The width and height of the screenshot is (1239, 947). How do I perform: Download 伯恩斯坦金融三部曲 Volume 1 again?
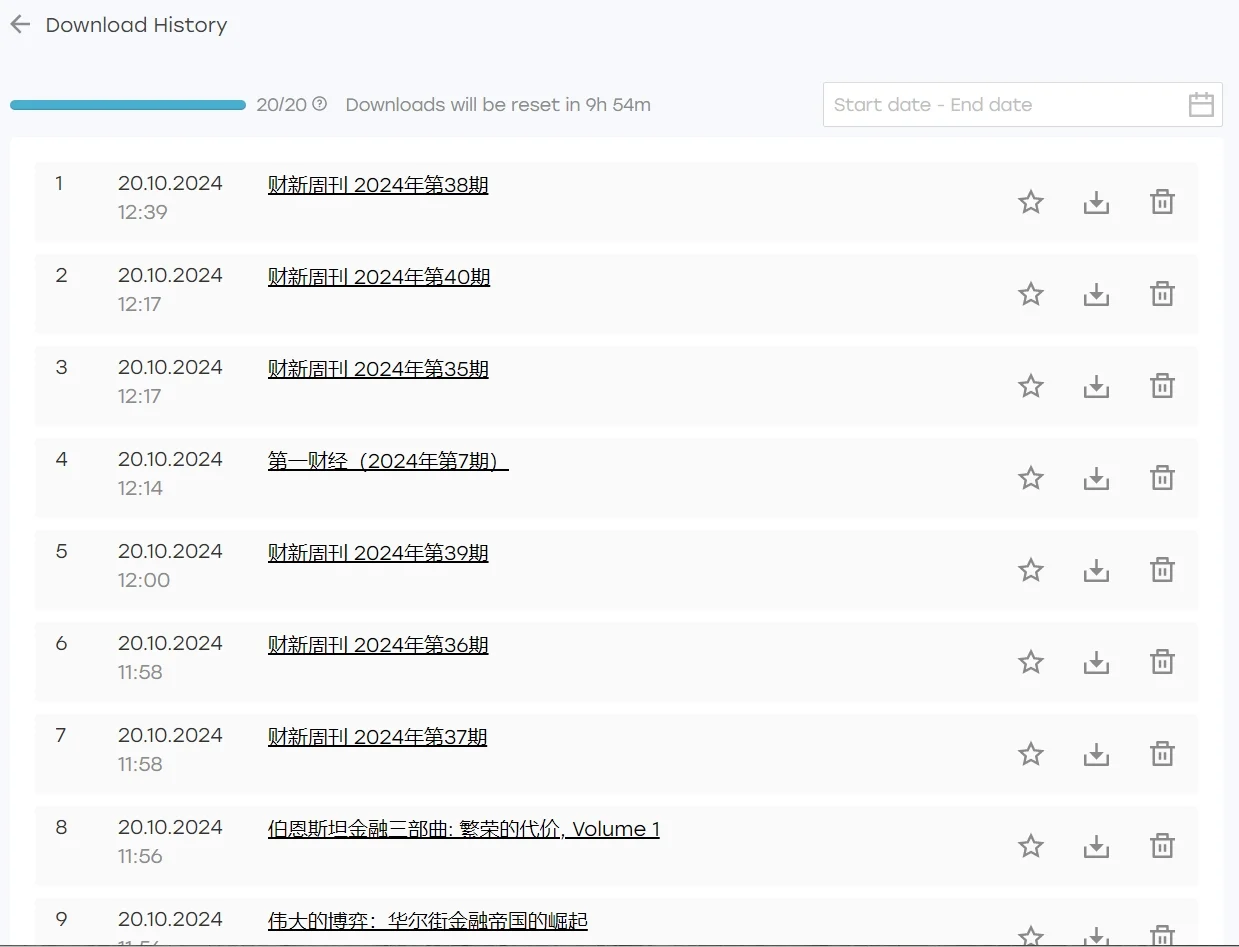click(1097, 846)
